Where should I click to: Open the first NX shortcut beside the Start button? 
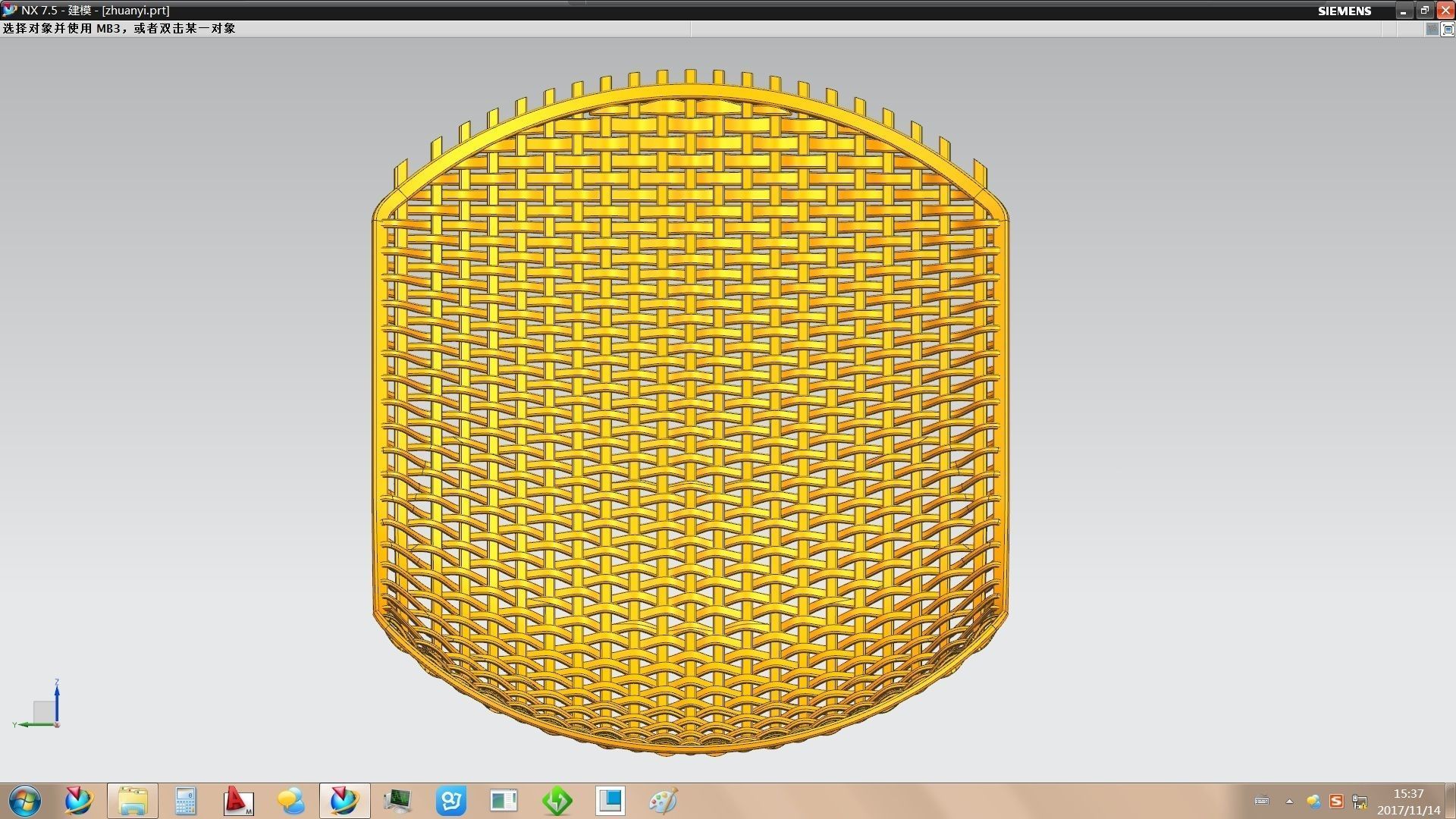click(78, 801)
